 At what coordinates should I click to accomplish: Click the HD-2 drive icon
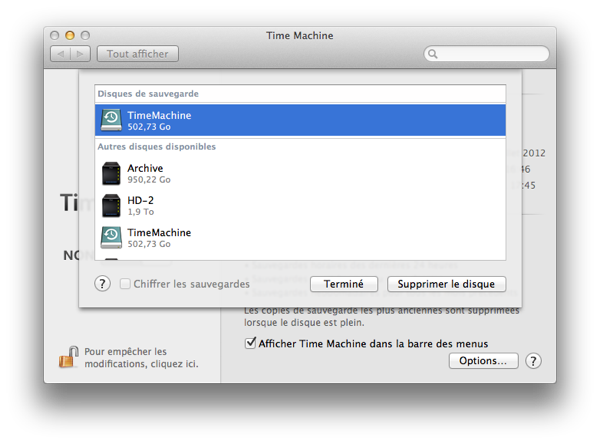(111, 205)
